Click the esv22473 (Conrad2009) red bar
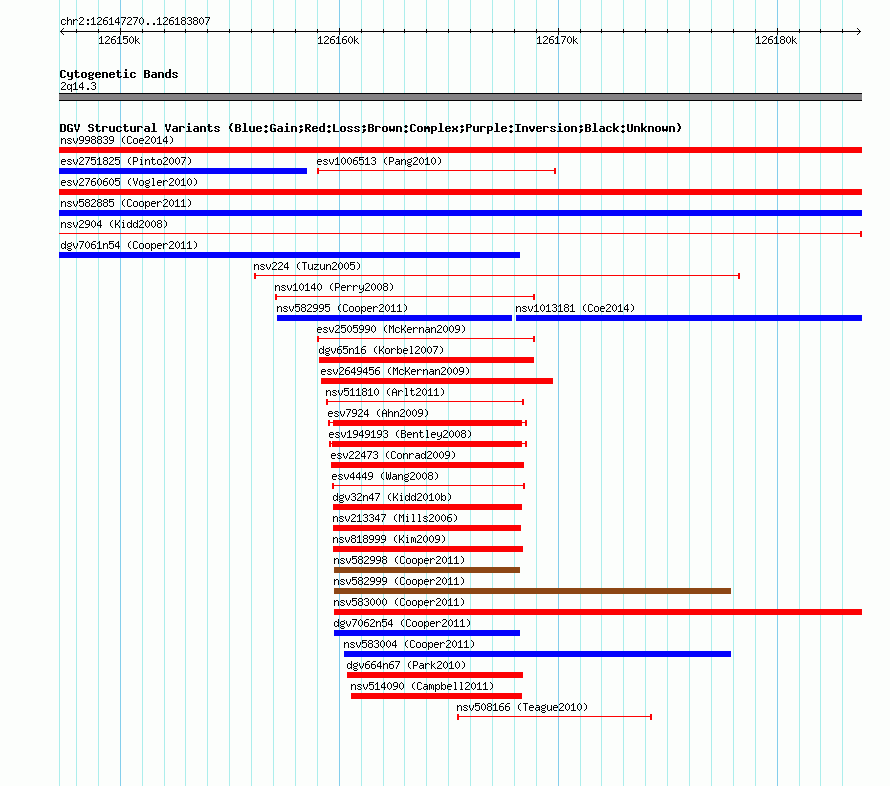Viewport: 890px width, 786px height. 427,465
